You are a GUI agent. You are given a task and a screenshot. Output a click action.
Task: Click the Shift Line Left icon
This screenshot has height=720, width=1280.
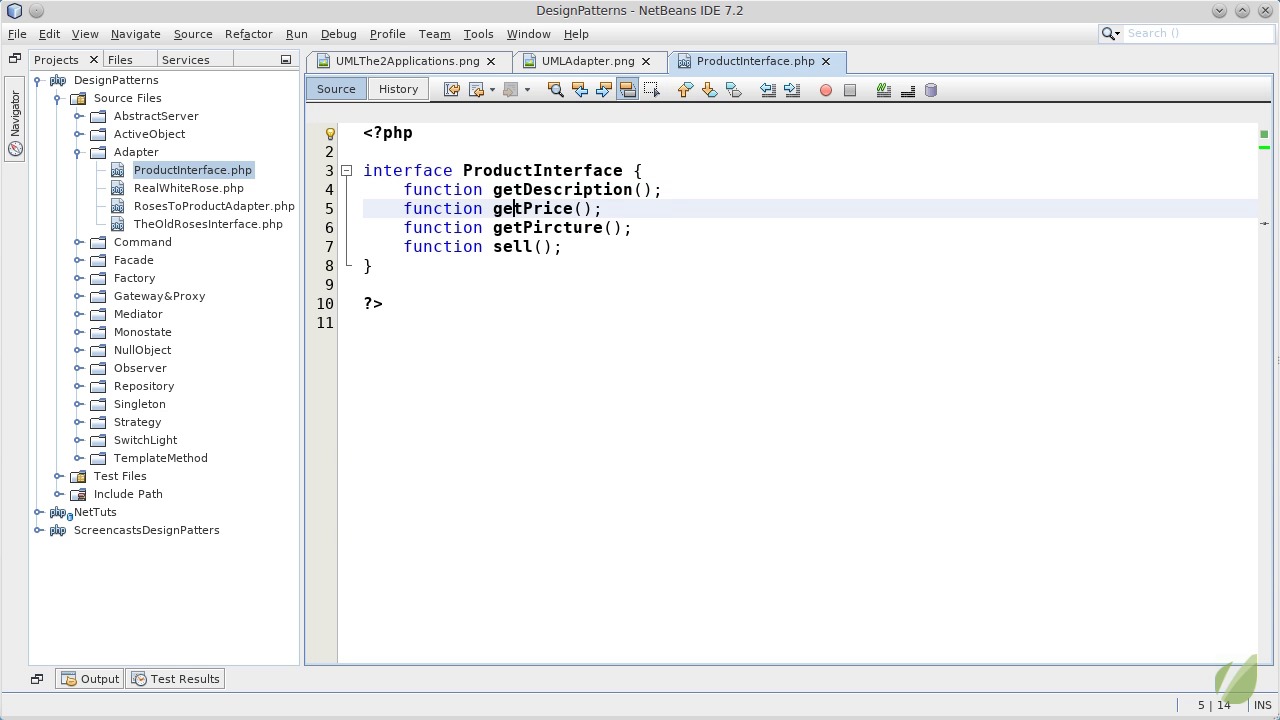(767, 90)
